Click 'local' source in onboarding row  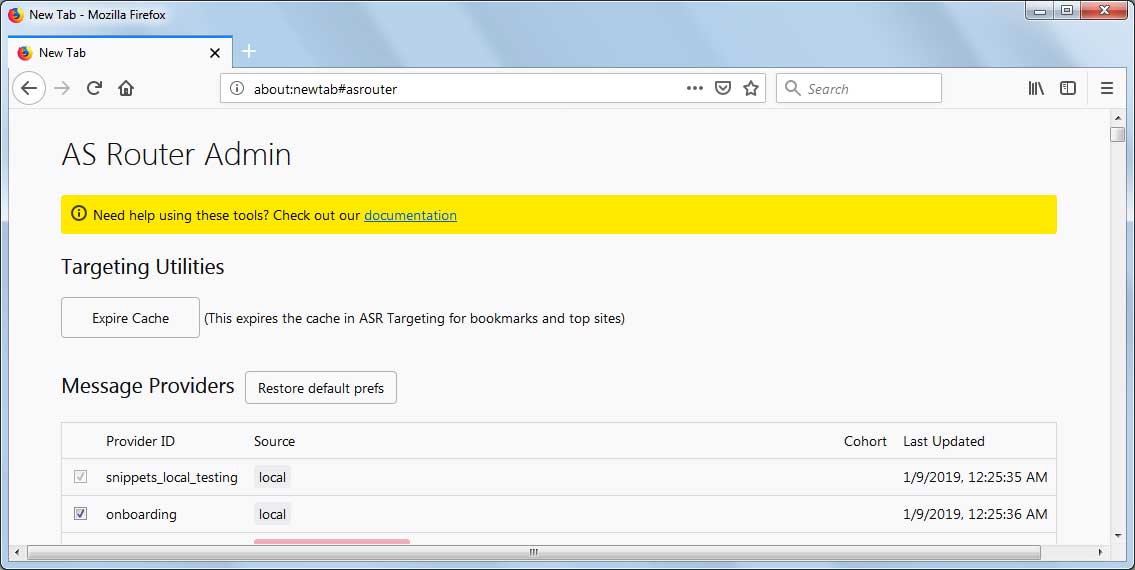pos(272,514)
